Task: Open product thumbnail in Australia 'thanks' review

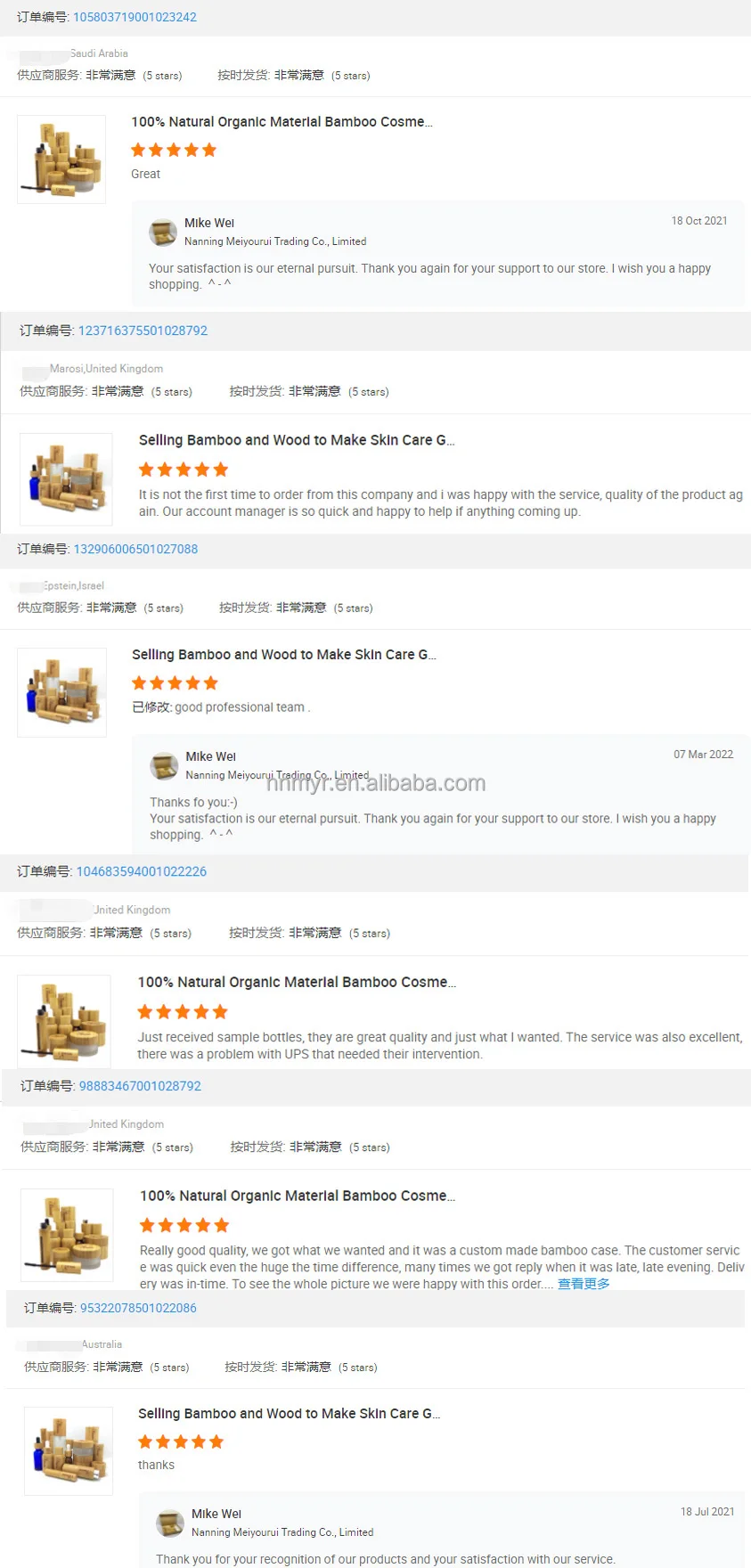Action: coord(69,1451)
